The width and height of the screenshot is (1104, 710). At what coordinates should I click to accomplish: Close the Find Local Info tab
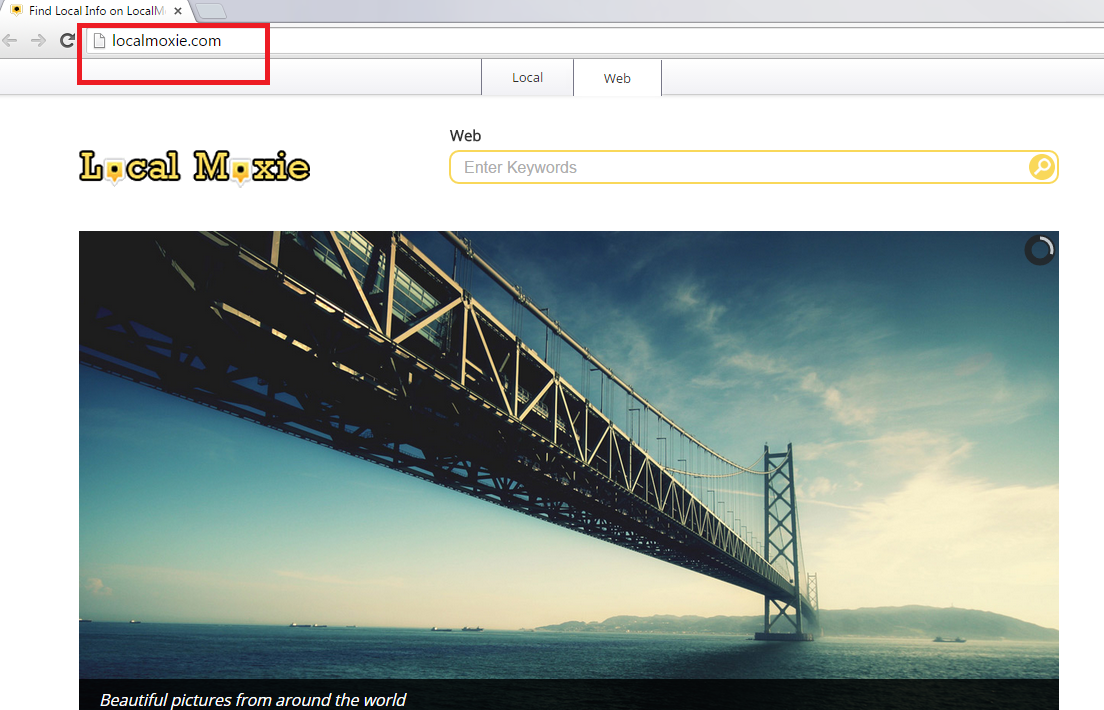pyautogui.click(x=178, y=10)
